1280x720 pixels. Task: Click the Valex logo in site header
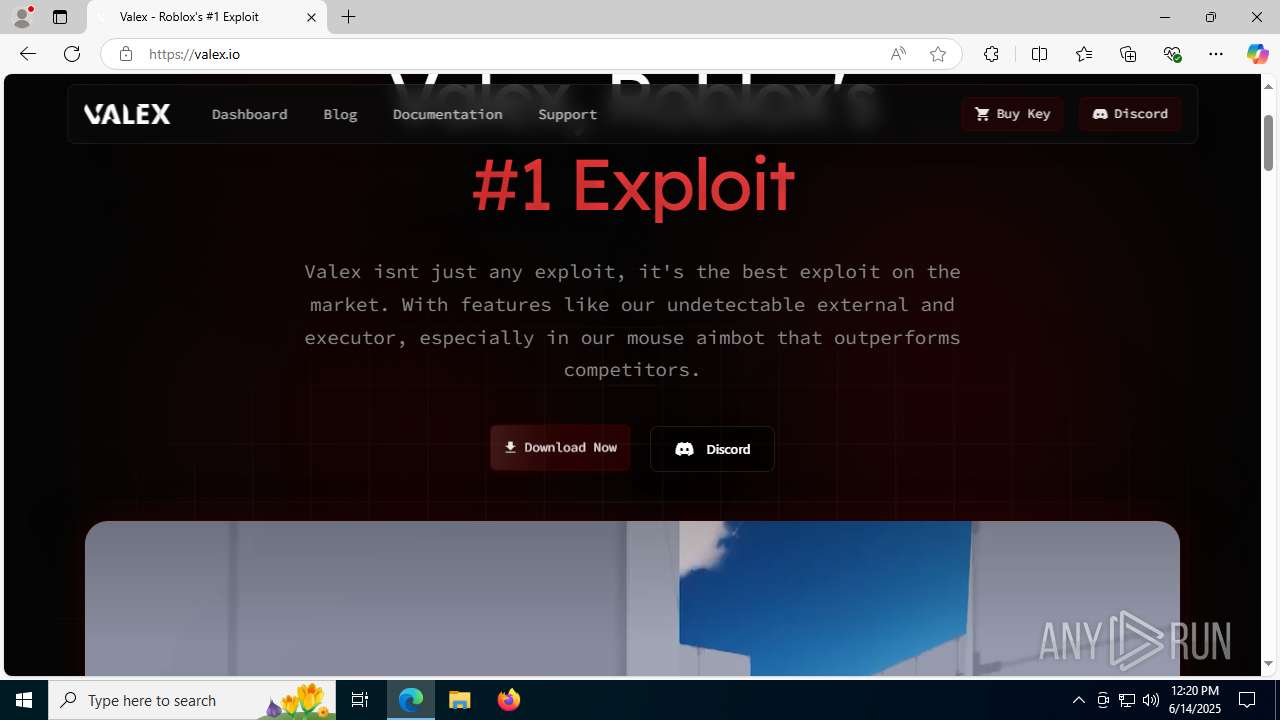click(x=127, y=114)
